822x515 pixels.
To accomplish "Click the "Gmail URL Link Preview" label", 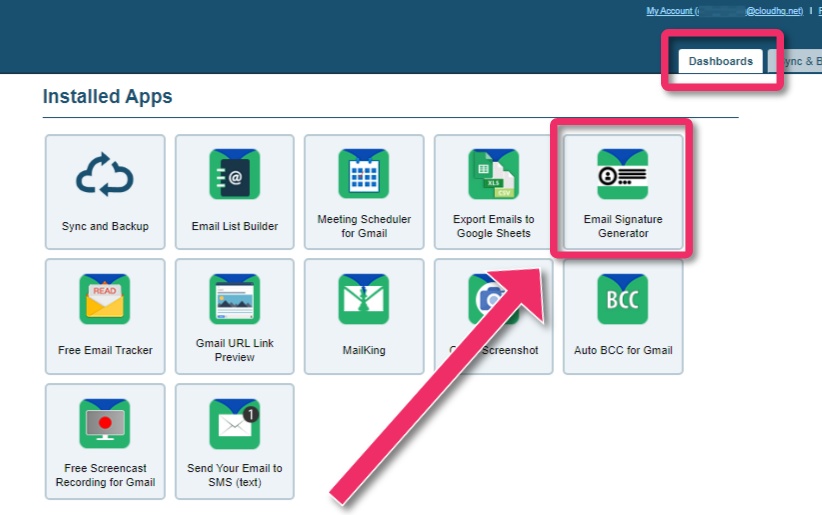I will (x=234, y=350).
